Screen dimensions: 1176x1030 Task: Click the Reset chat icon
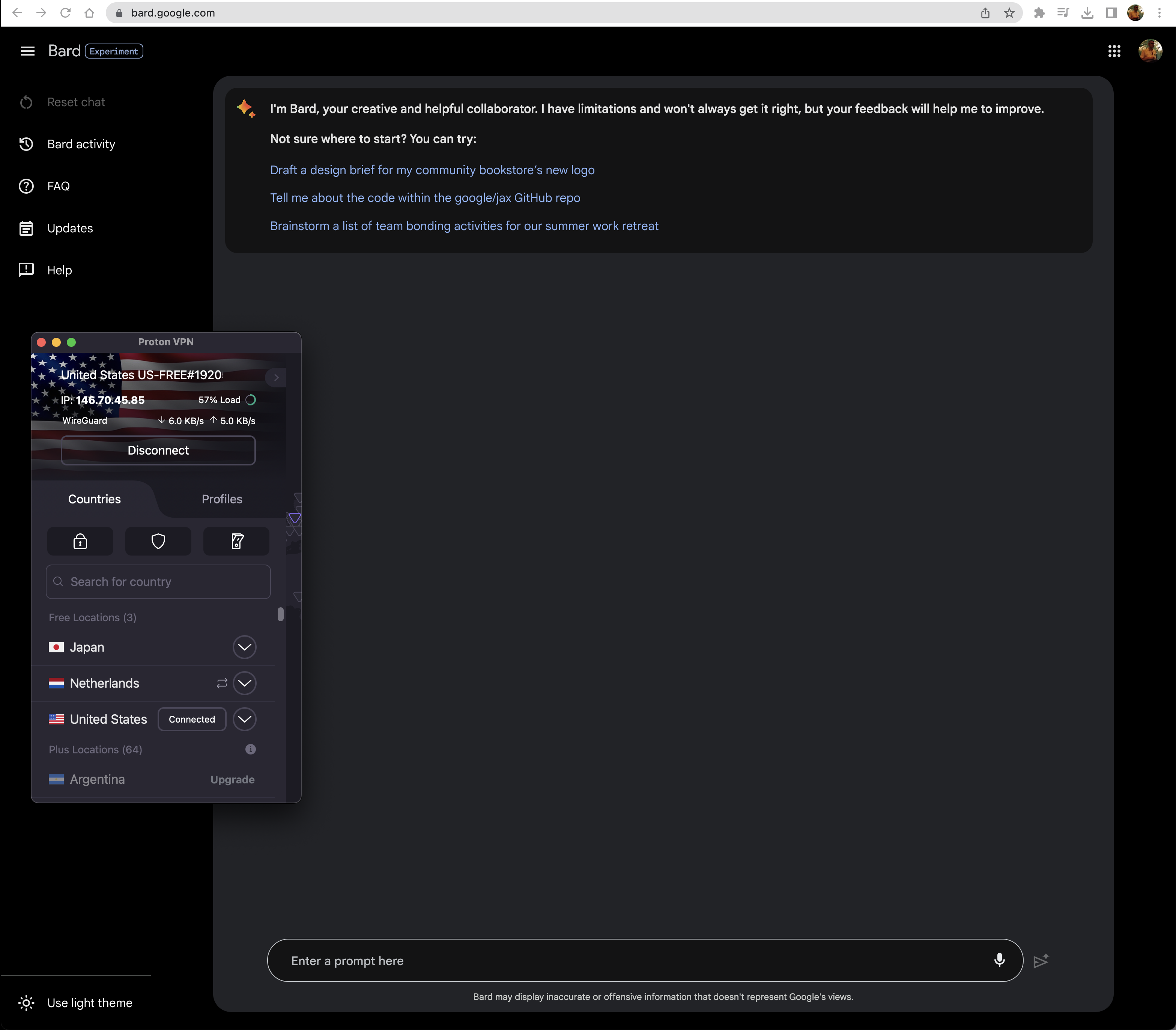pos(26,102)
